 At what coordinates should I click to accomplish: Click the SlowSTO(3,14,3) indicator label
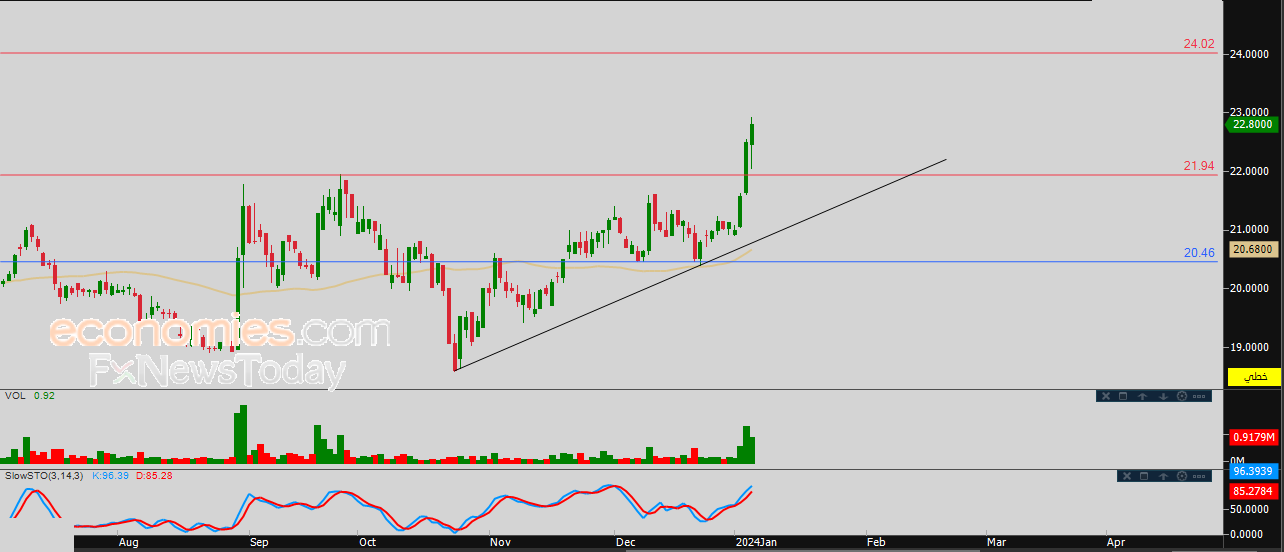[46, 475]
